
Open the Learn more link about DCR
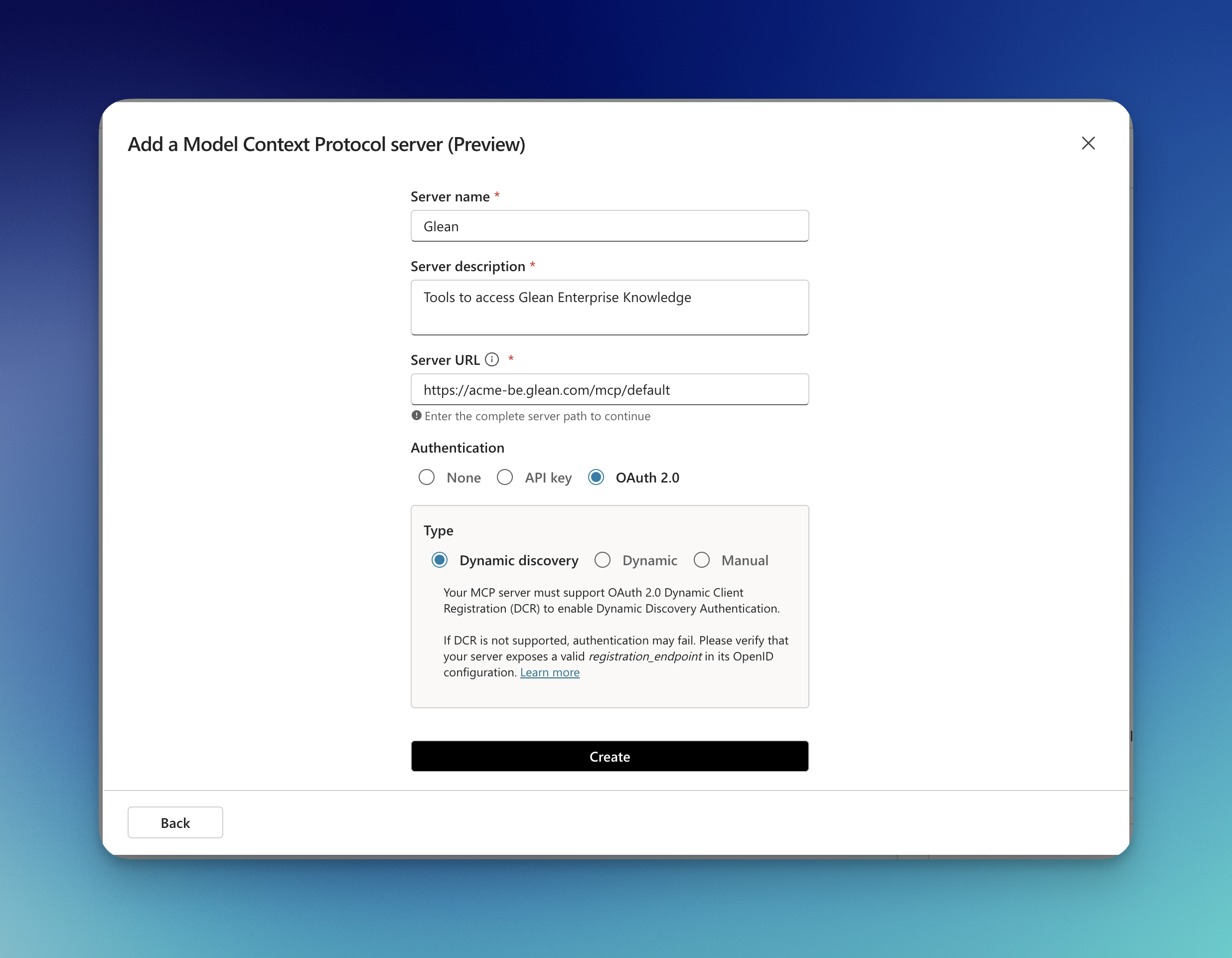550,672
